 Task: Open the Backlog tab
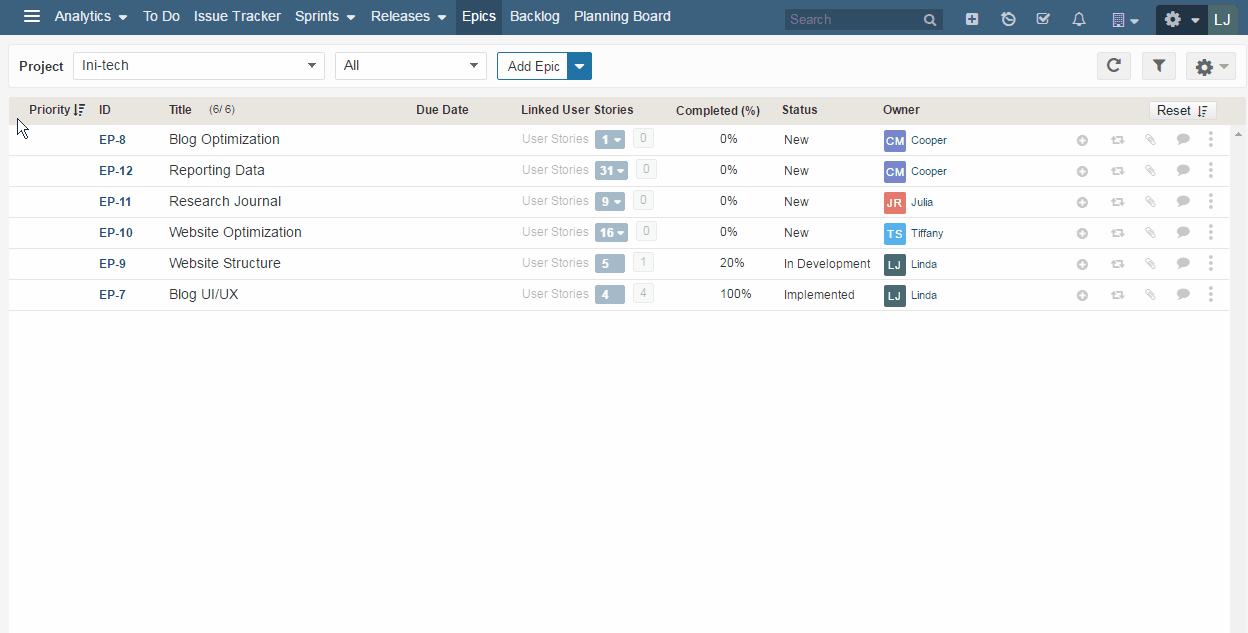(x=535, y=17)
